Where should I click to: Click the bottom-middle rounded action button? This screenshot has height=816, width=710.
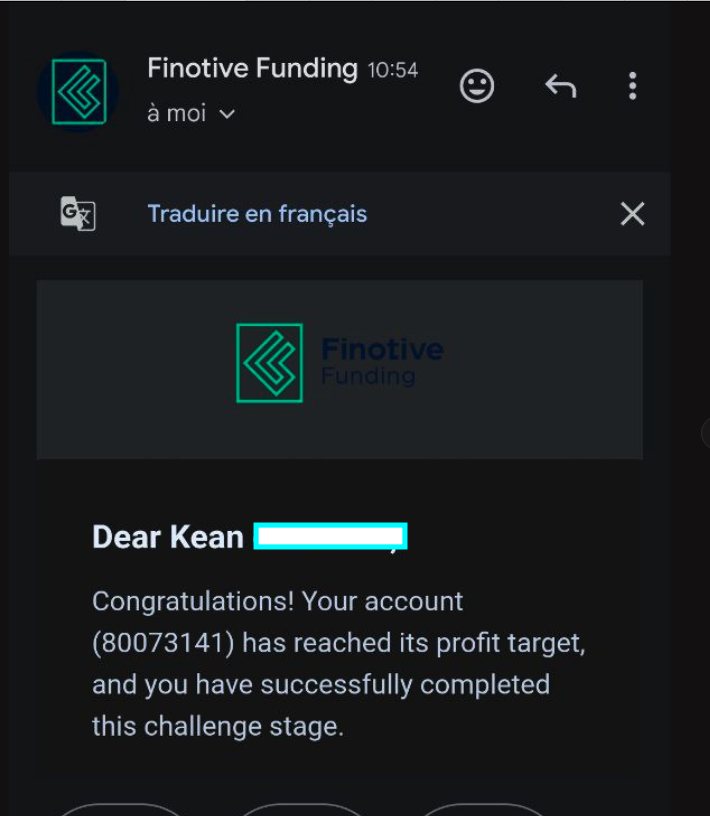click(302, 809)
